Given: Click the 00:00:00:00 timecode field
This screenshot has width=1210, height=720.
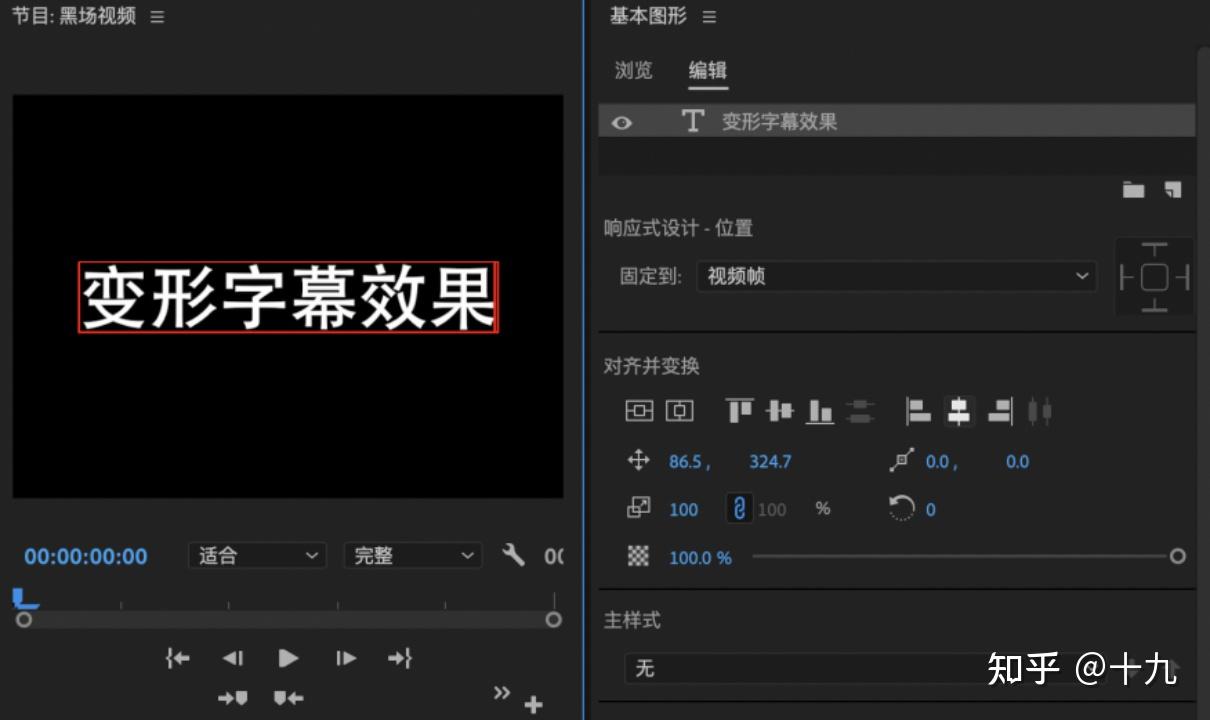Looking at the screenshot, I should pos(85,556).
